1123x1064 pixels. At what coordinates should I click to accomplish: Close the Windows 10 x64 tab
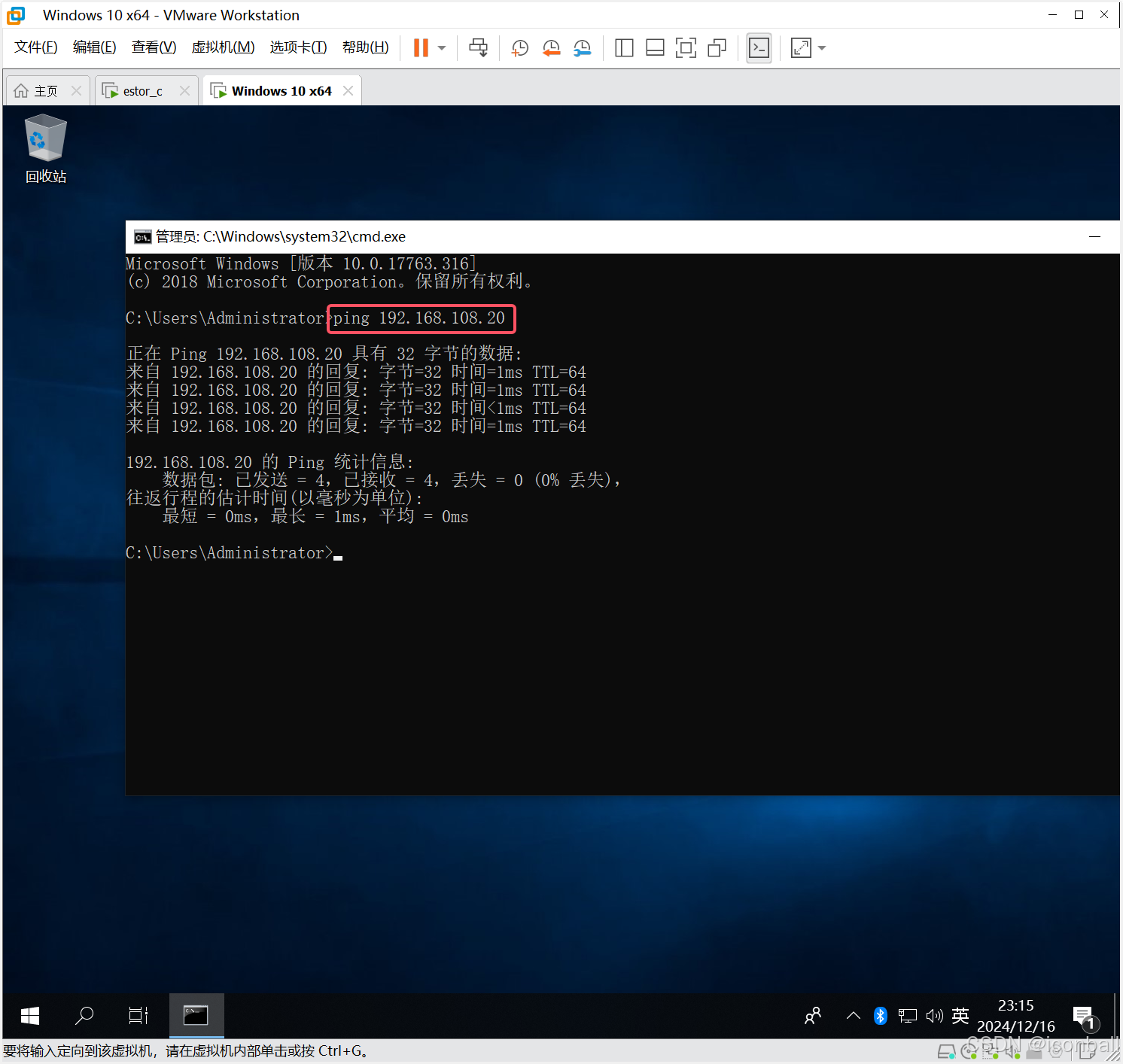pos(348,91)
